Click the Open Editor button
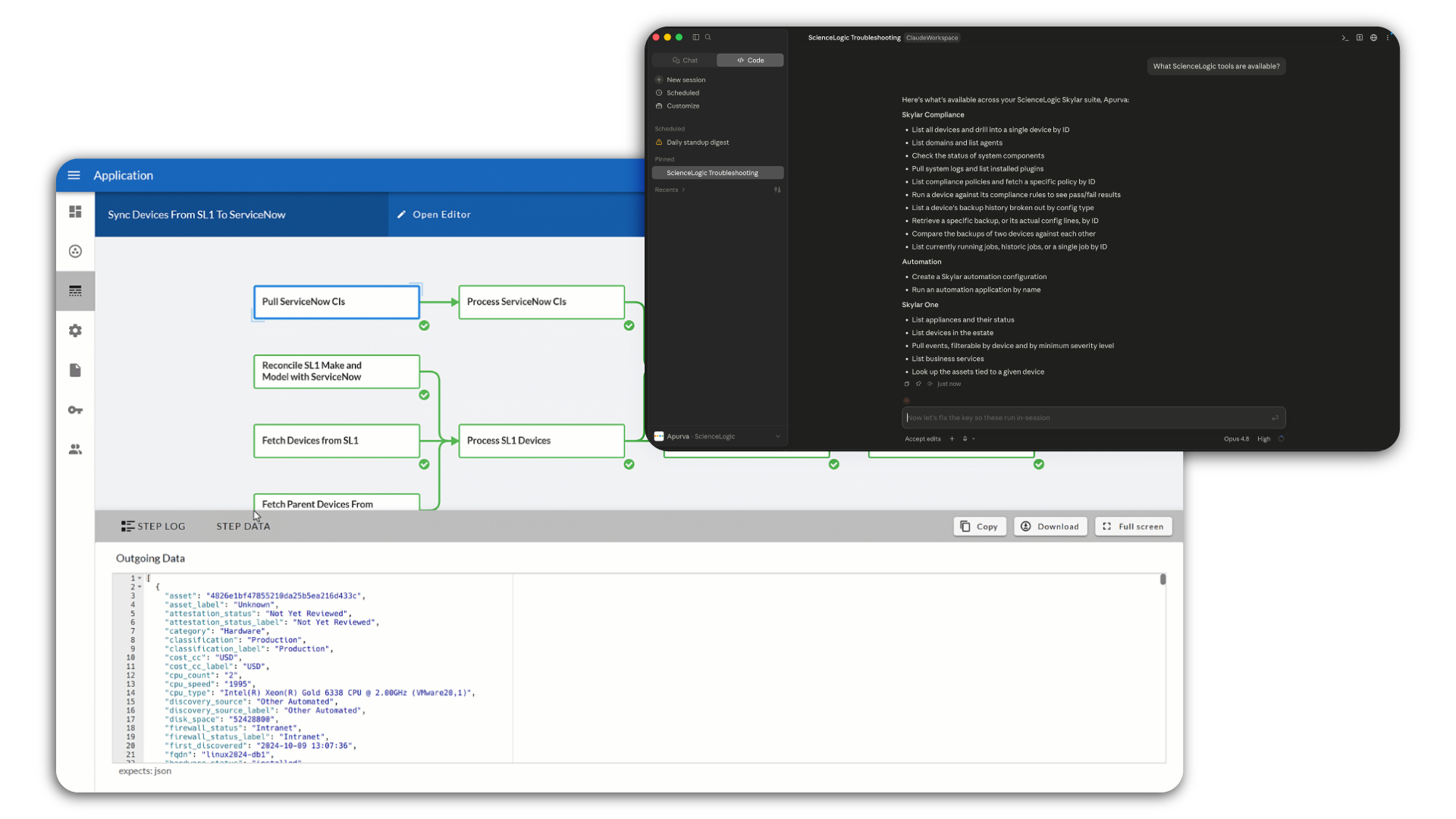Viewport: 1456px width, 819px height. coord(435,215)
